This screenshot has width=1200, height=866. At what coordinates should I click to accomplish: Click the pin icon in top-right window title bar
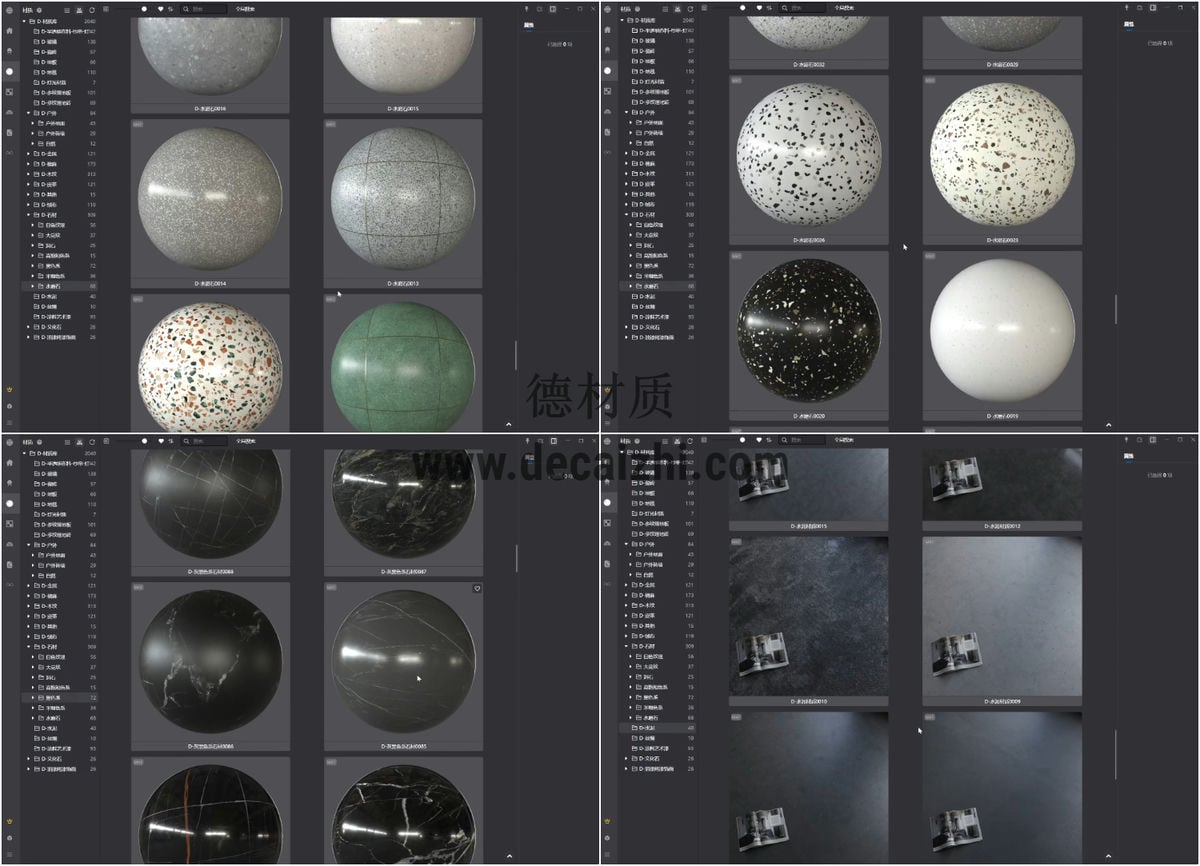(x=1126, y=8)
